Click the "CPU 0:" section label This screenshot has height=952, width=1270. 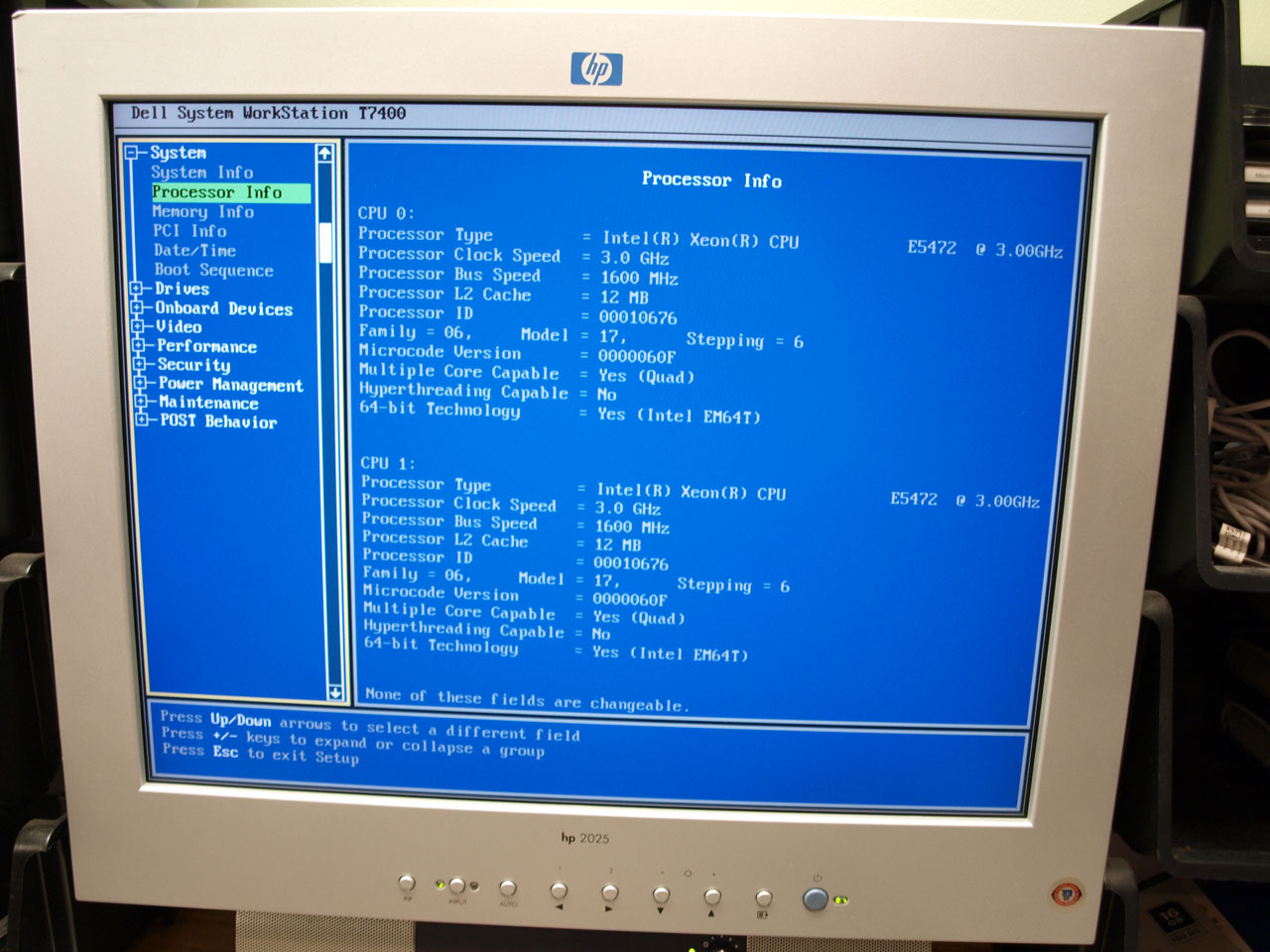tap(386, 213)
